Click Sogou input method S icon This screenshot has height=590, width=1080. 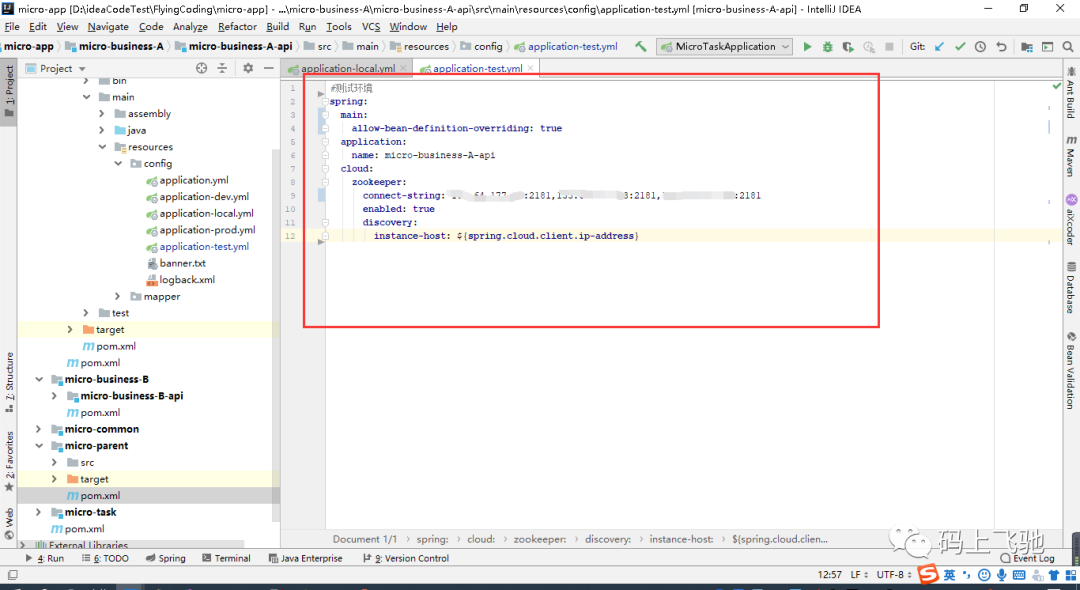(928, 574)
